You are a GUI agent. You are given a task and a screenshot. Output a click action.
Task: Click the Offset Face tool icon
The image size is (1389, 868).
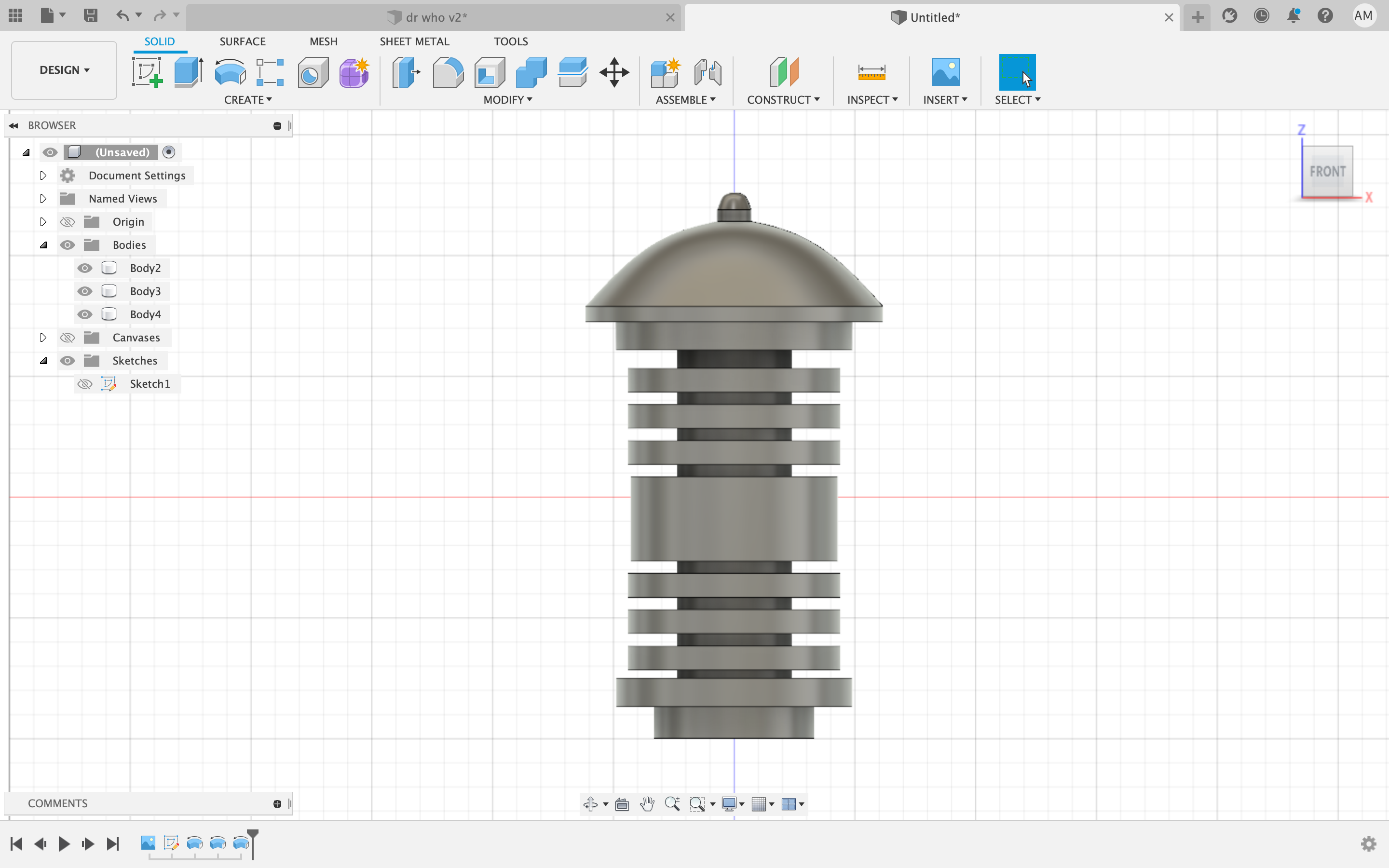(x=573, y=72)
